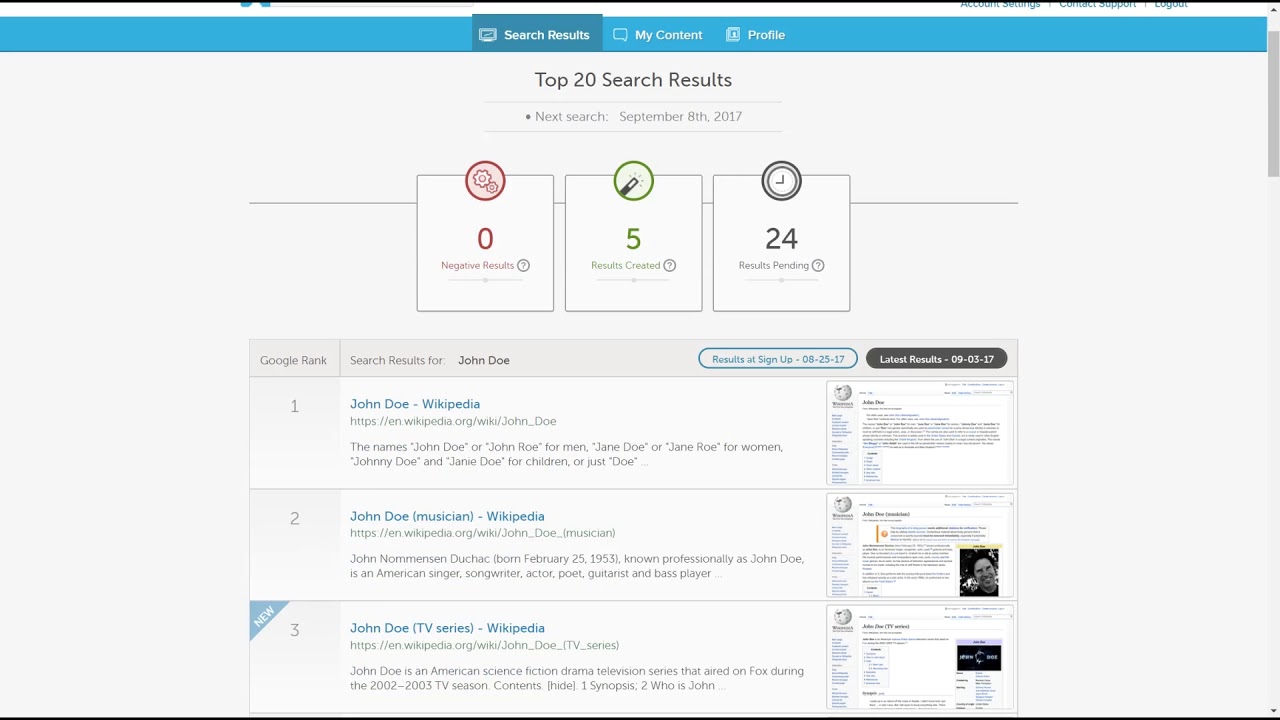Screen dimensions: 1280x720
Task: Click Account Settings link
Action: 1000,4
